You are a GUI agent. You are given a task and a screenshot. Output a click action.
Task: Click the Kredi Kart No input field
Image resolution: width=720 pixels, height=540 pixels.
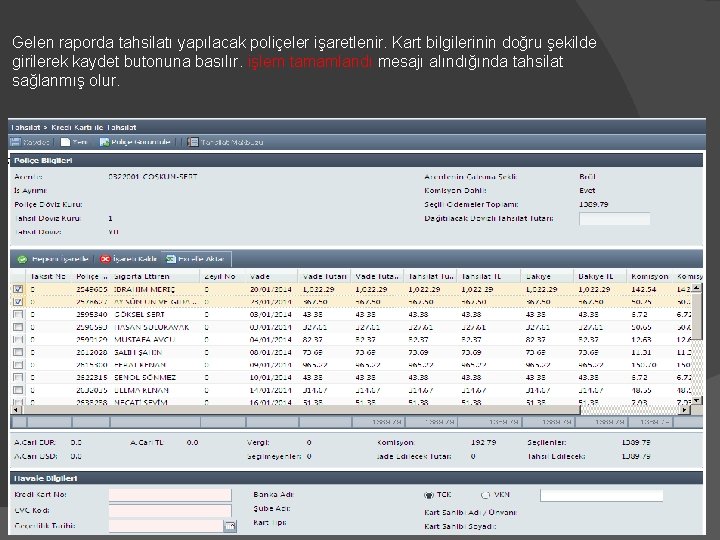(170, 495)
